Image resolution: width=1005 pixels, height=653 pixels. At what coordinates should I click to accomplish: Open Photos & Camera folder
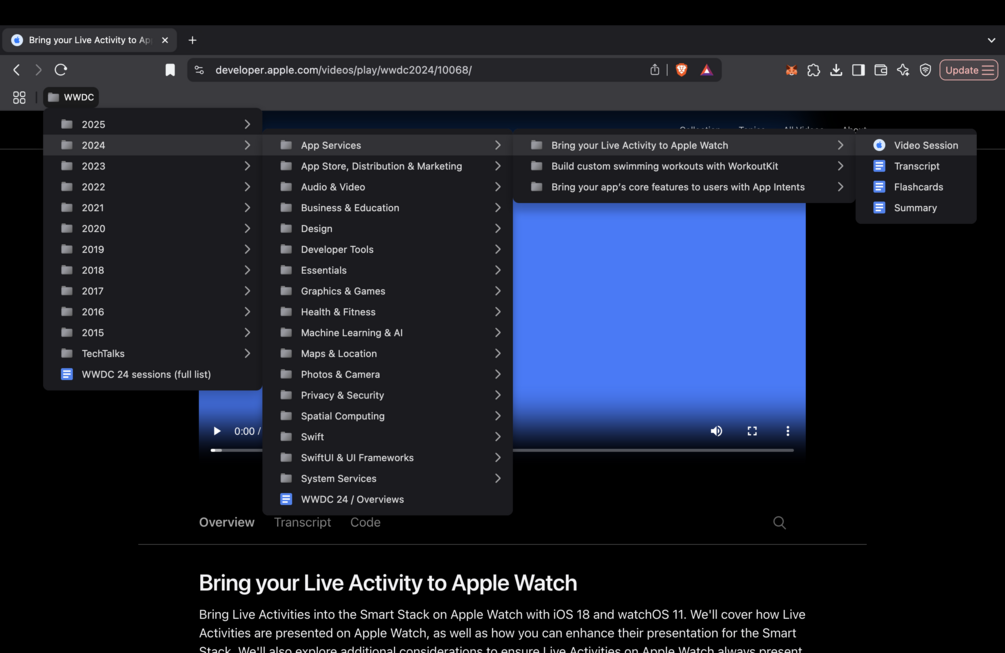pos(387,374)
